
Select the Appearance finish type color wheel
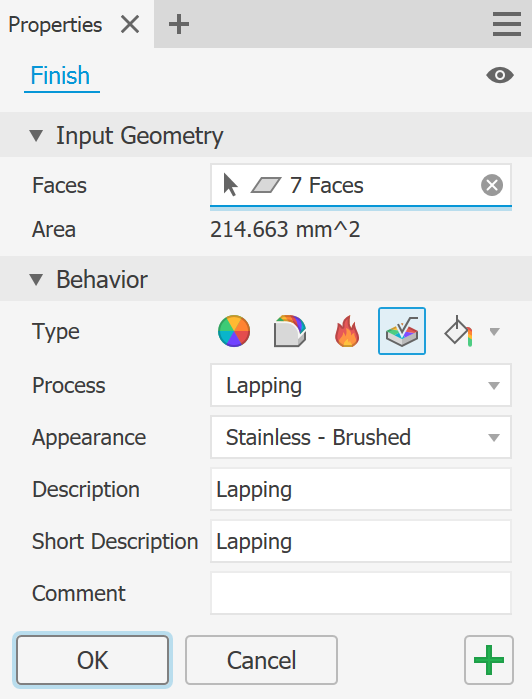[x=234, y=331]
